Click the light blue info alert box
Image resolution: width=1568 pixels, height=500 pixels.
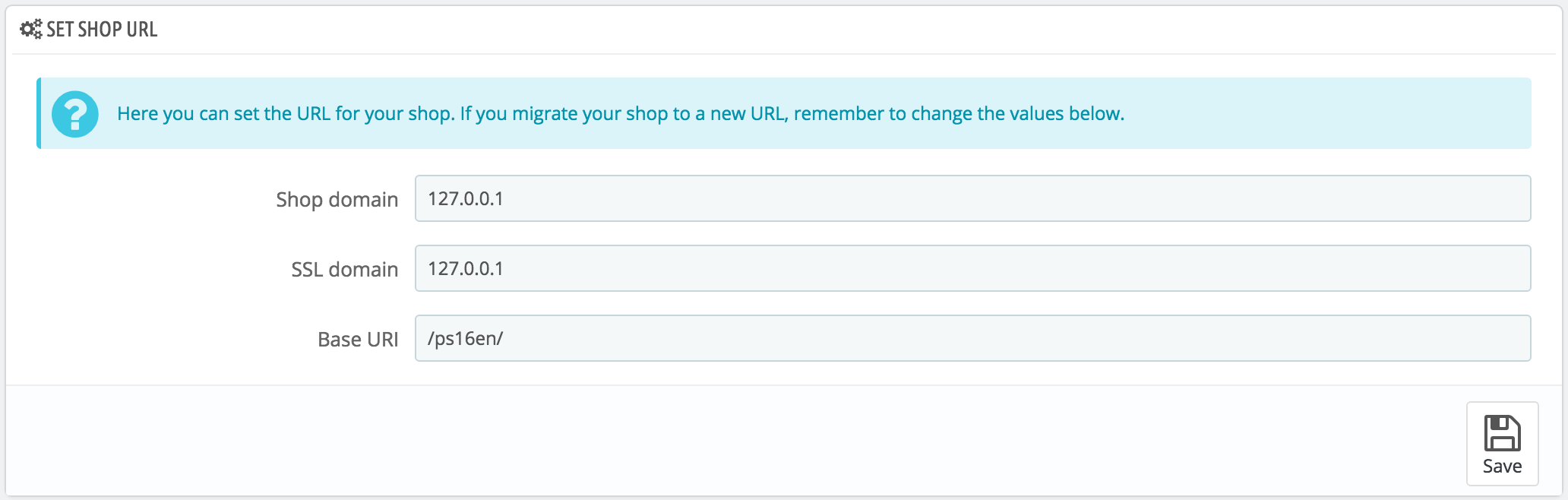[784, 113]
